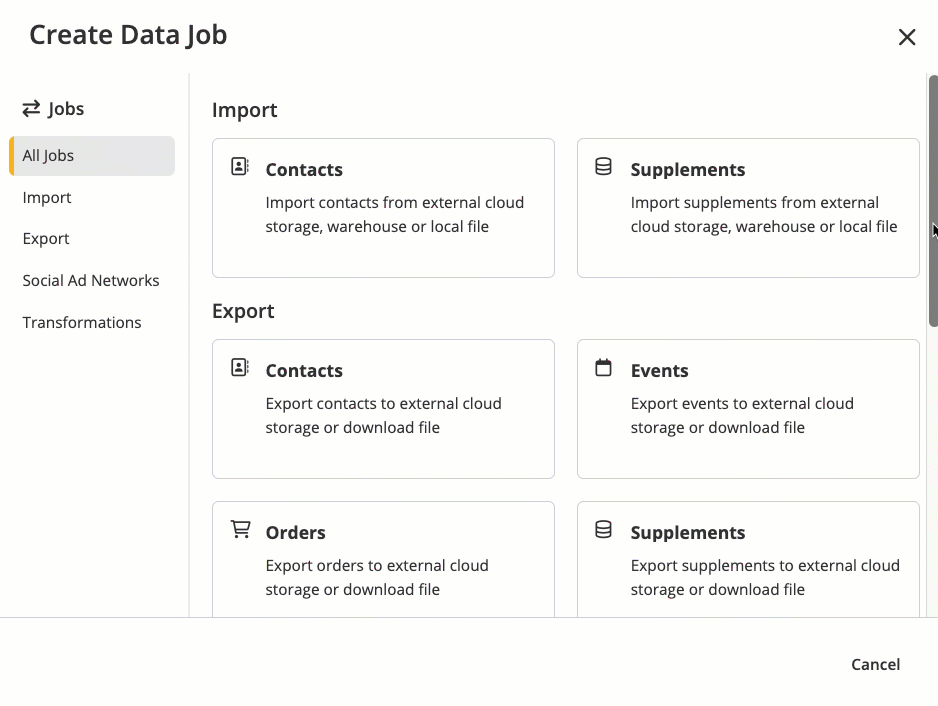The width and height of the screenshot is (938, 706).
Task: Choose the Import Contacts job card
Action: [383, 207]
